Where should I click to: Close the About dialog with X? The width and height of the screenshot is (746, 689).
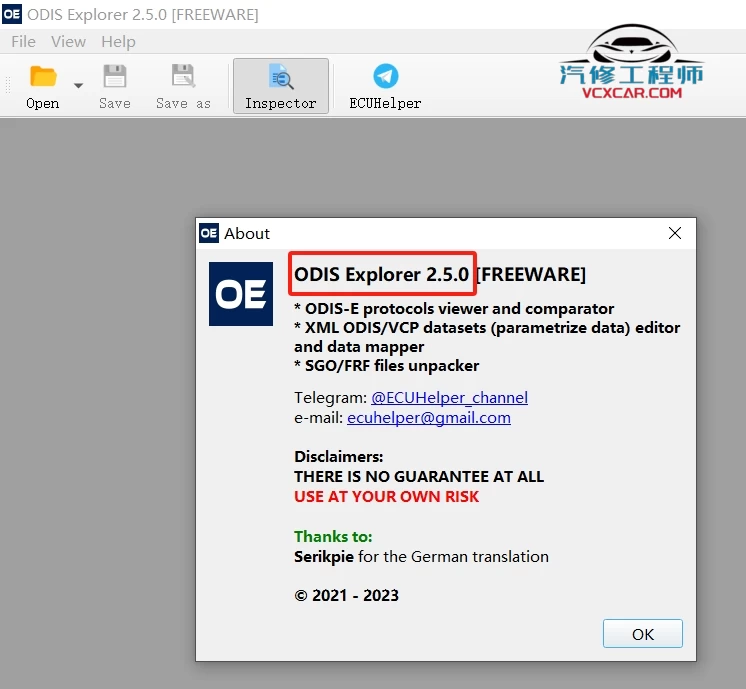[675, 233]
